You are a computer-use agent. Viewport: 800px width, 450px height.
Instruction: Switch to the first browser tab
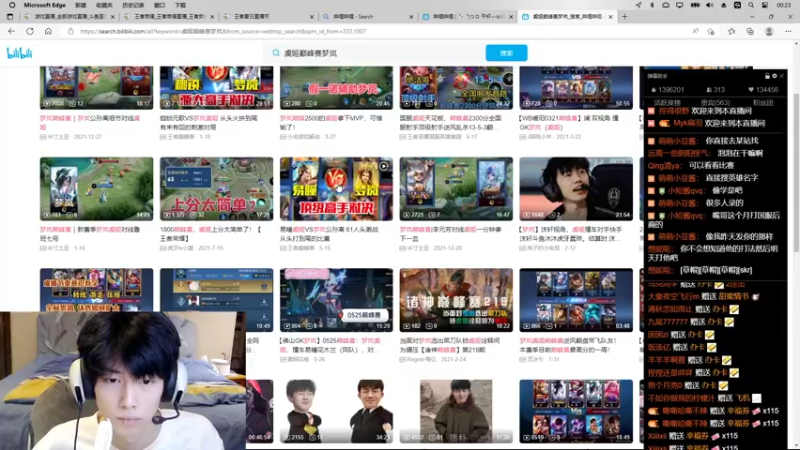pos(69,16)
